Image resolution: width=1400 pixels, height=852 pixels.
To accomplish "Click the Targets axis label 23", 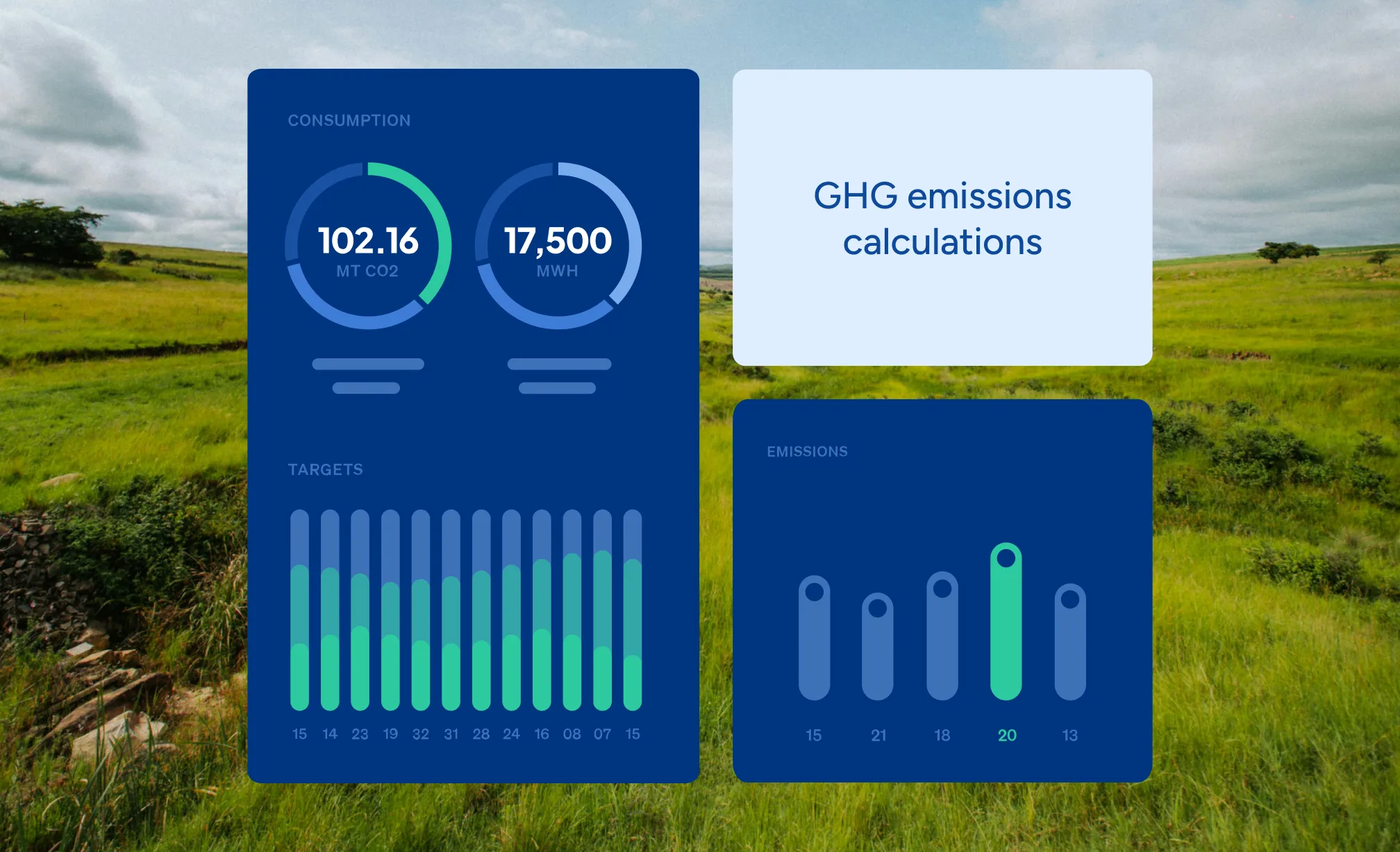I will tap(360, 735).
